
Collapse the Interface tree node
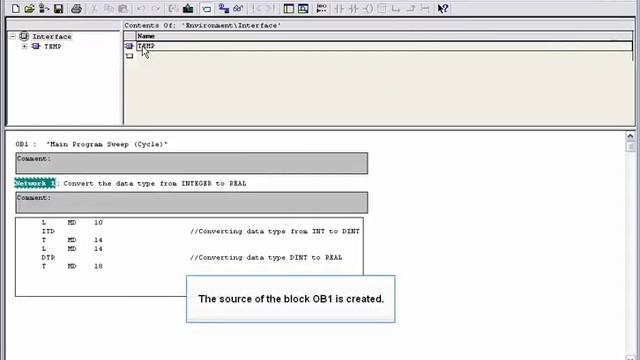tap(13, 36)
